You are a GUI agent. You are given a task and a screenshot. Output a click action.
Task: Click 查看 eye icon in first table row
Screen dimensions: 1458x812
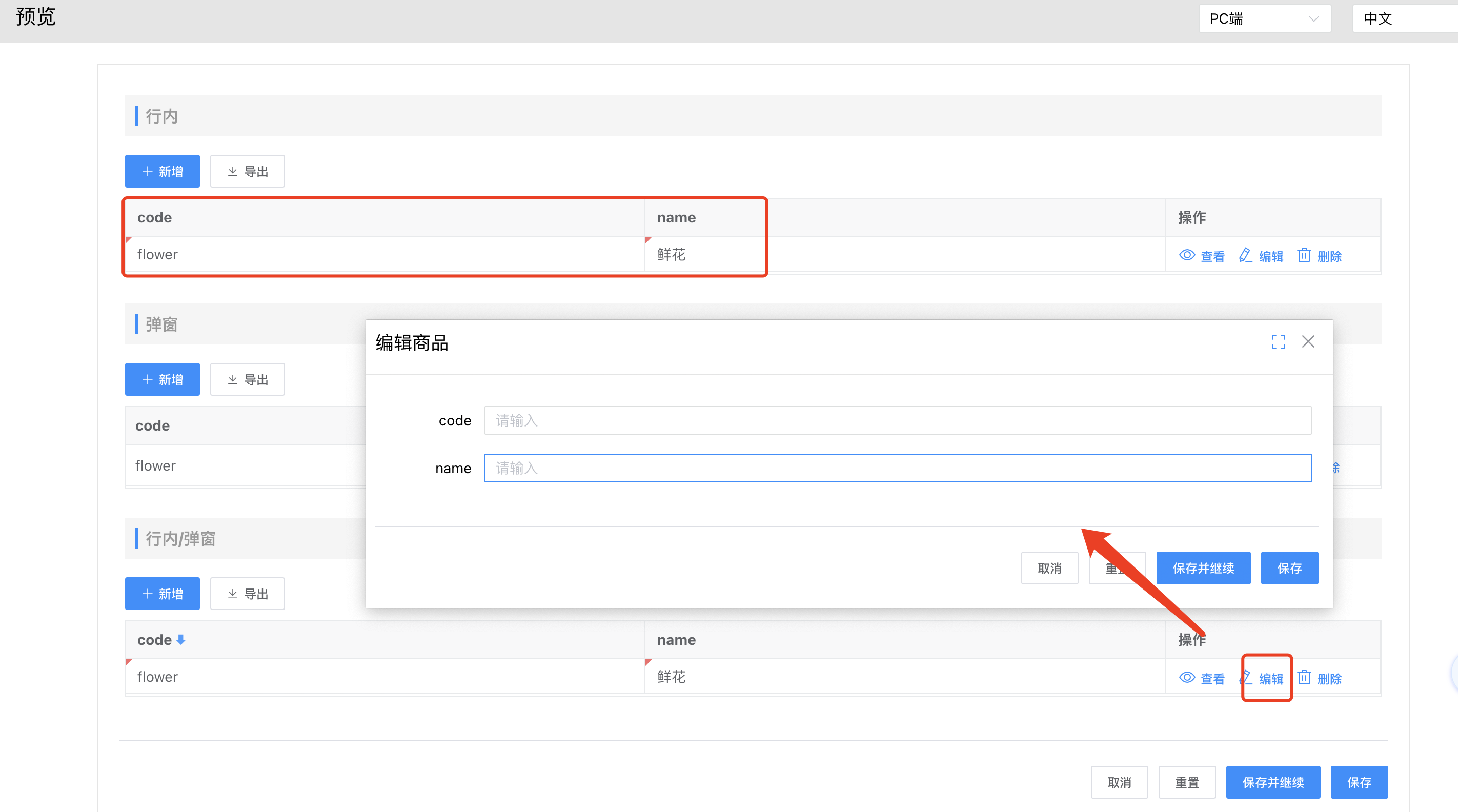pyautogui.click(x=1187, y=255)
